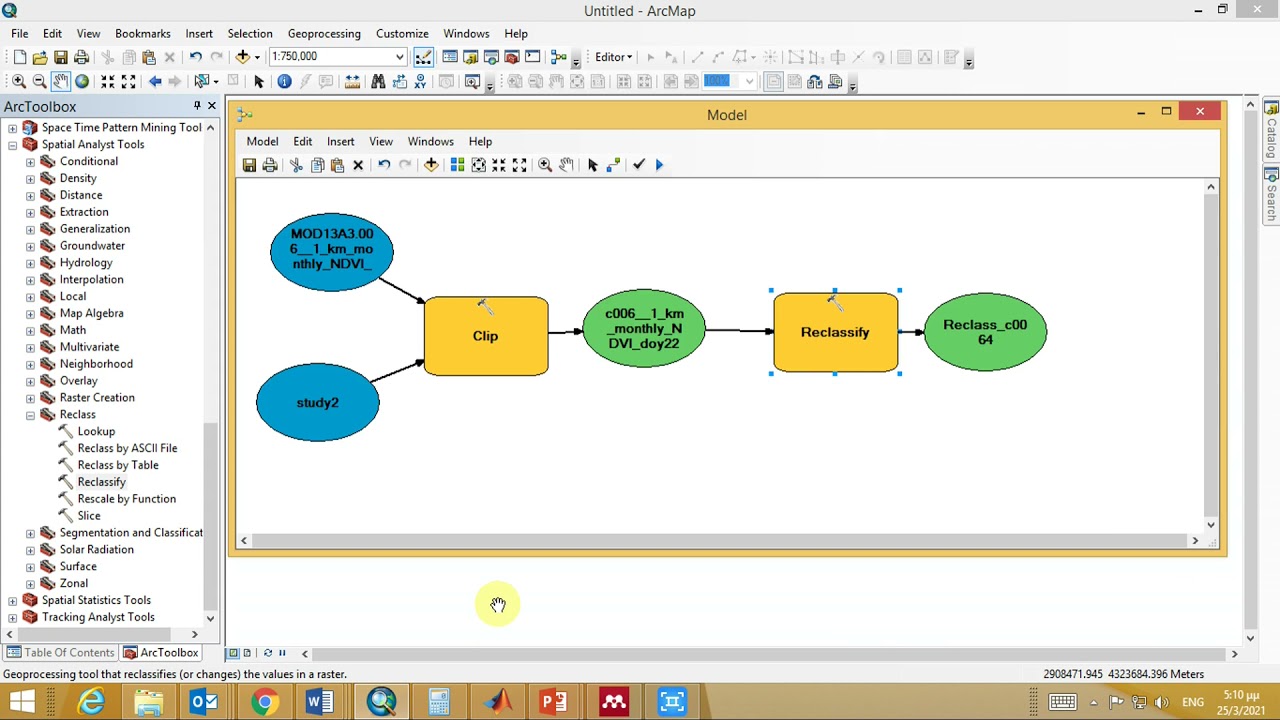1280x720 pixels.
Task: Open Word from the taskbar
Action: pyautogui.click(x=320, y=702)
